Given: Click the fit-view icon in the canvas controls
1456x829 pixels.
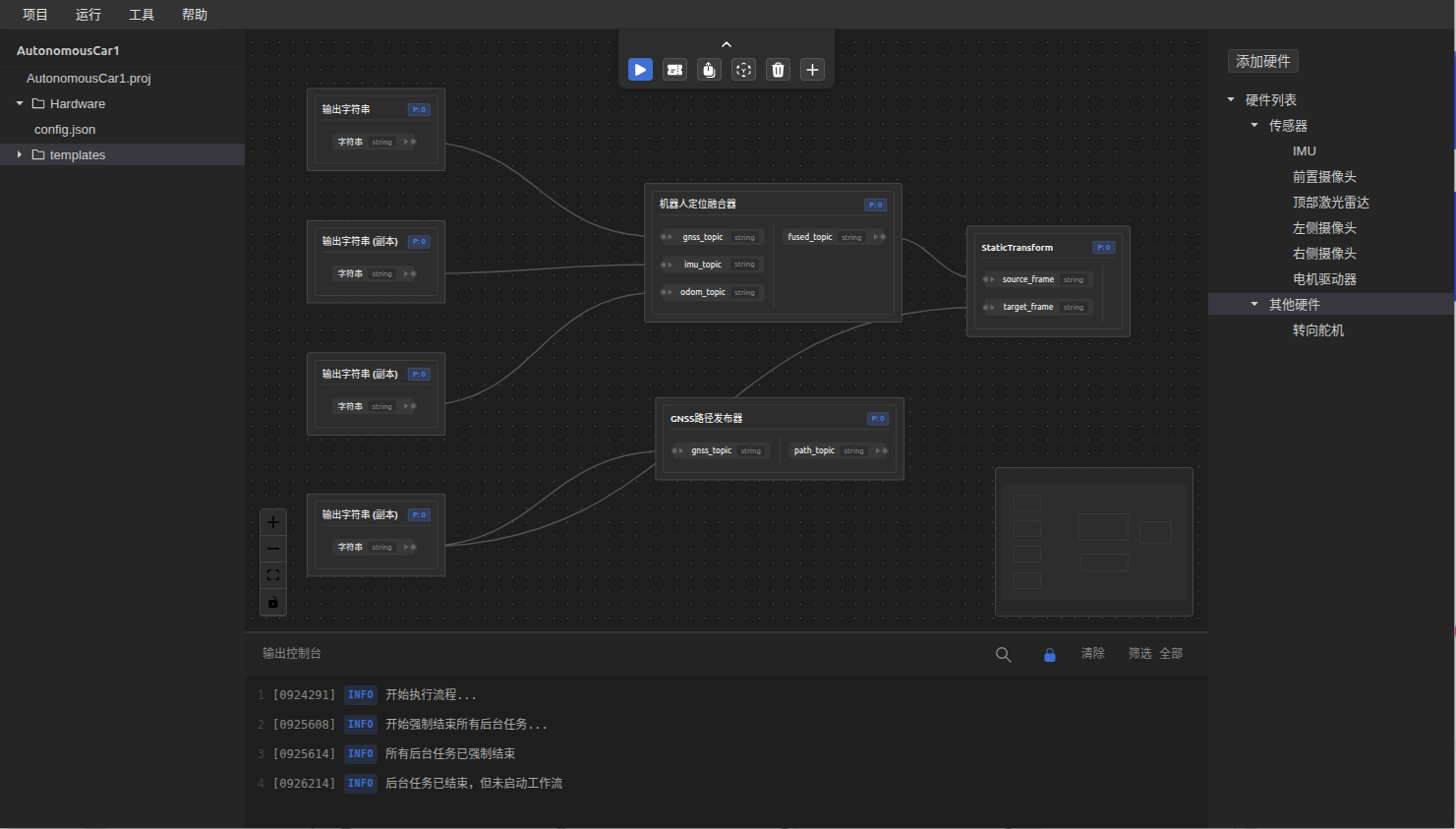Looking at the screenshot, I should click(x=273, y=575).
